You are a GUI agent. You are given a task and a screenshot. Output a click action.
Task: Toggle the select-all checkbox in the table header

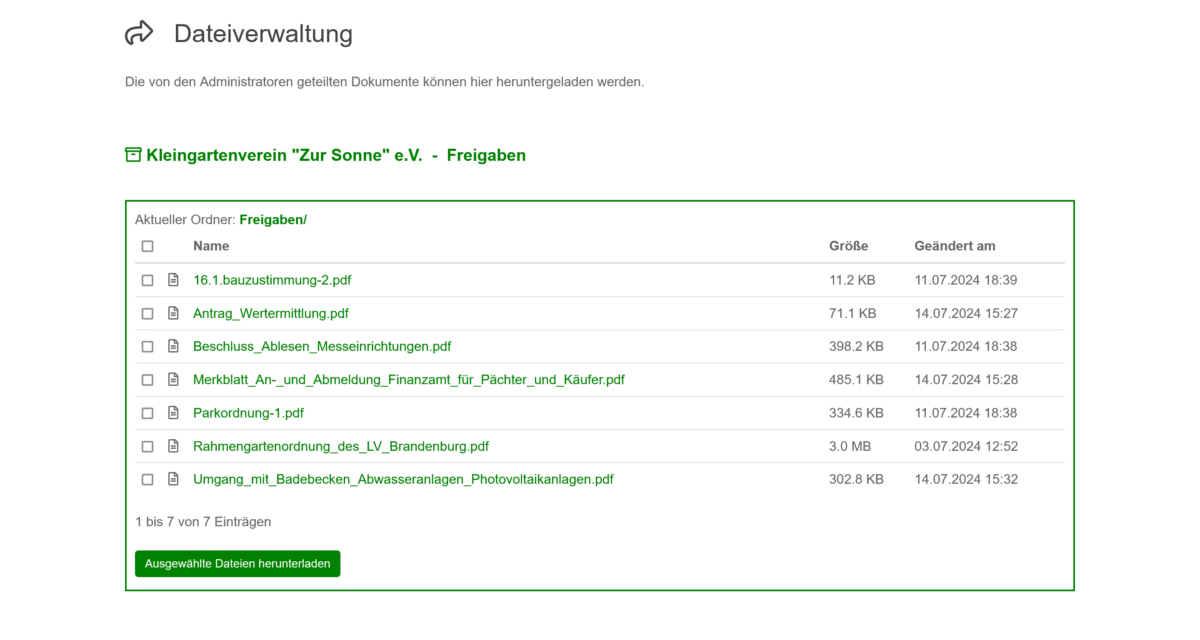(x=147, y=246)
